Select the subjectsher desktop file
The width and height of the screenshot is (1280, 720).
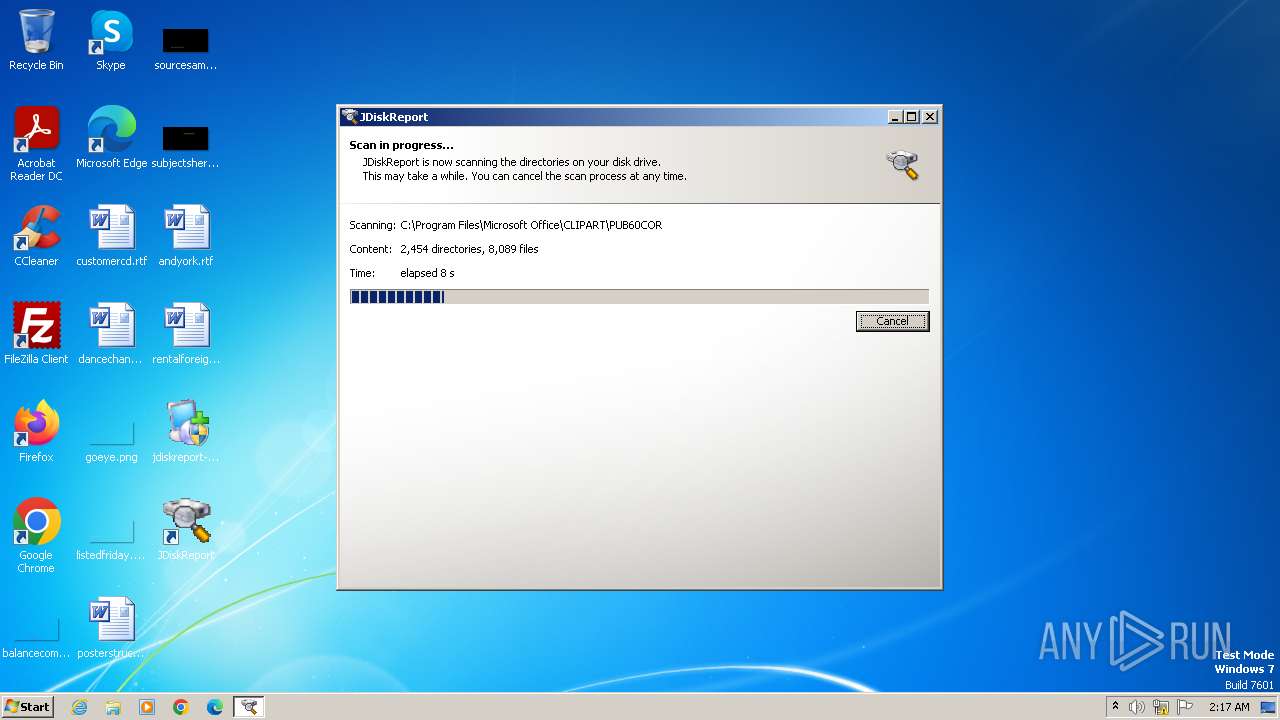(186, 146)
